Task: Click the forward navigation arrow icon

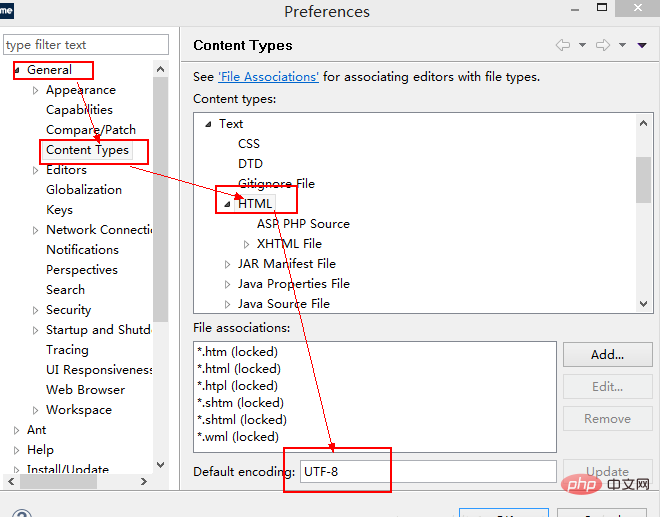Action: coord(603,45)
